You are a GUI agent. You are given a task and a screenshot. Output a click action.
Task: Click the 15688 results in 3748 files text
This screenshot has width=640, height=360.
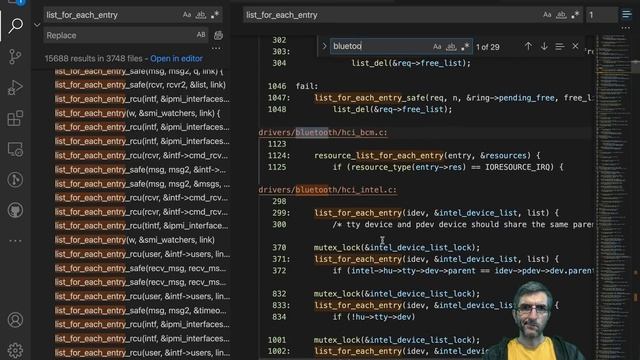click(x=93, y=59)
